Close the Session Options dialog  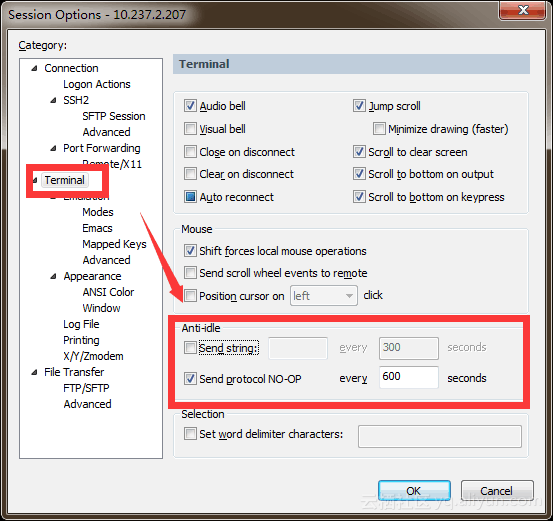point(523,10)
